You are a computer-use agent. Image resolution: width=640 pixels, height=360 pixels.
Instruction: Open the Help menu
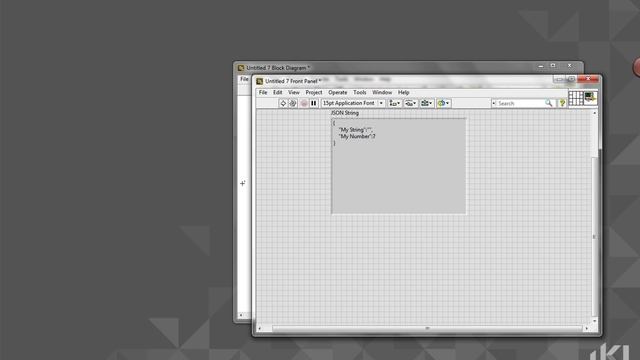click(x=403, y=93)
